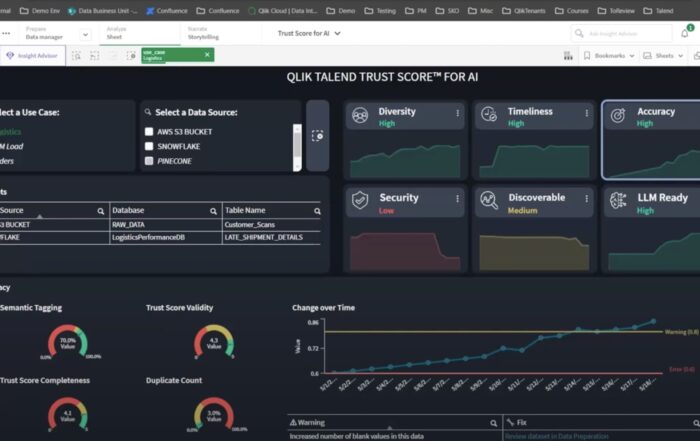The width and height of the screenshot is (700, 441).
Task: Select the Diversity people icon
Action: tap(360, 115)
